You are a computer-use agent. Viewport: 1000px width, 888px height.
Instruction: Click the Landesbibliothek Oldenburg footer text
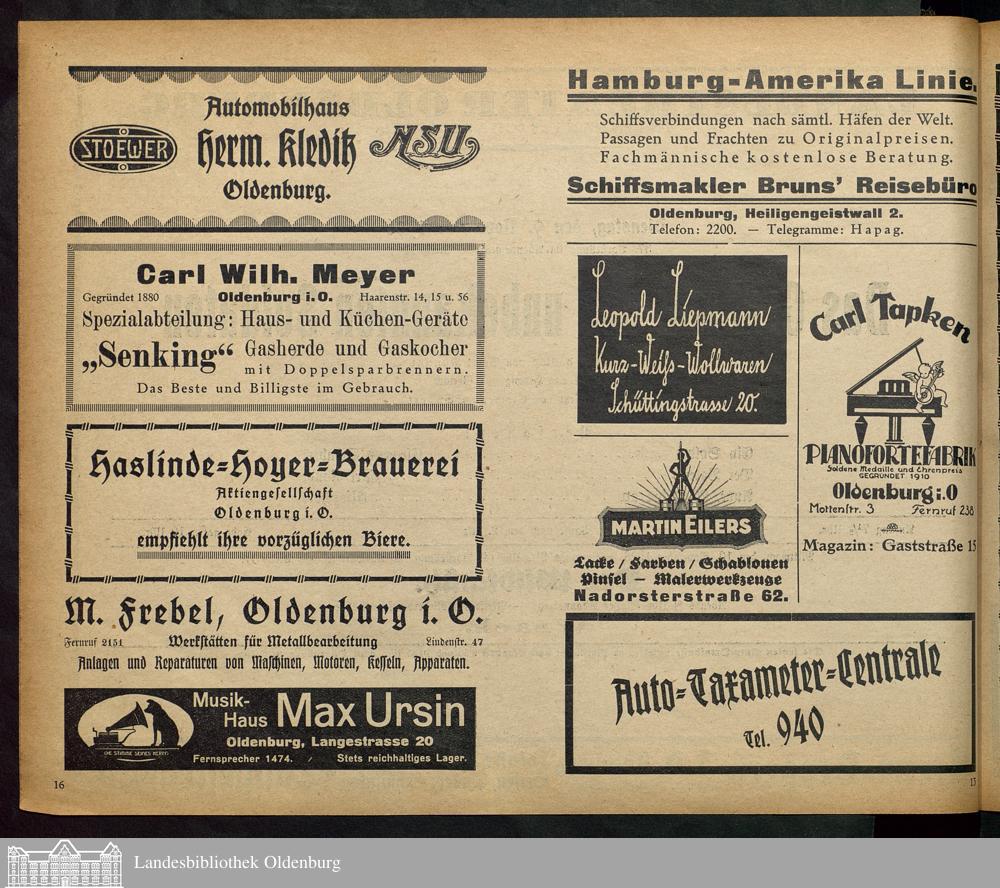pos(237,863)
